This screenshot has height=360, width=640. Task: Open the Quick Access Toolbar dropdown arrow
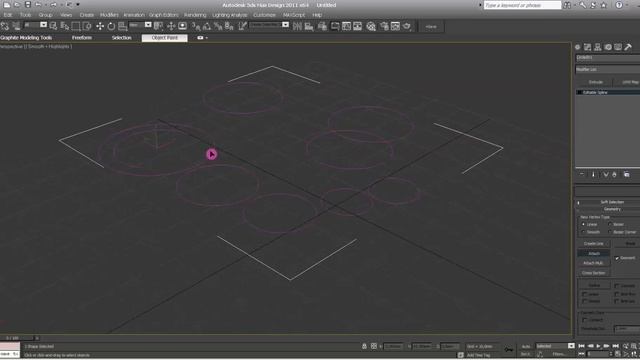(78, 5)
